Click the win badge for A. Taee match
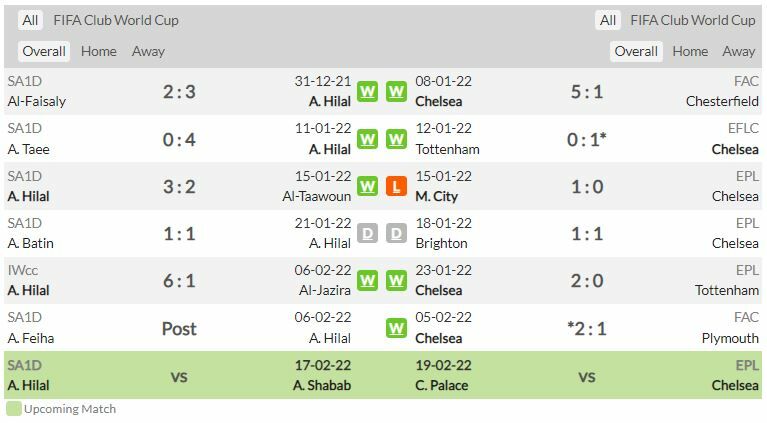 click(368, 139)
